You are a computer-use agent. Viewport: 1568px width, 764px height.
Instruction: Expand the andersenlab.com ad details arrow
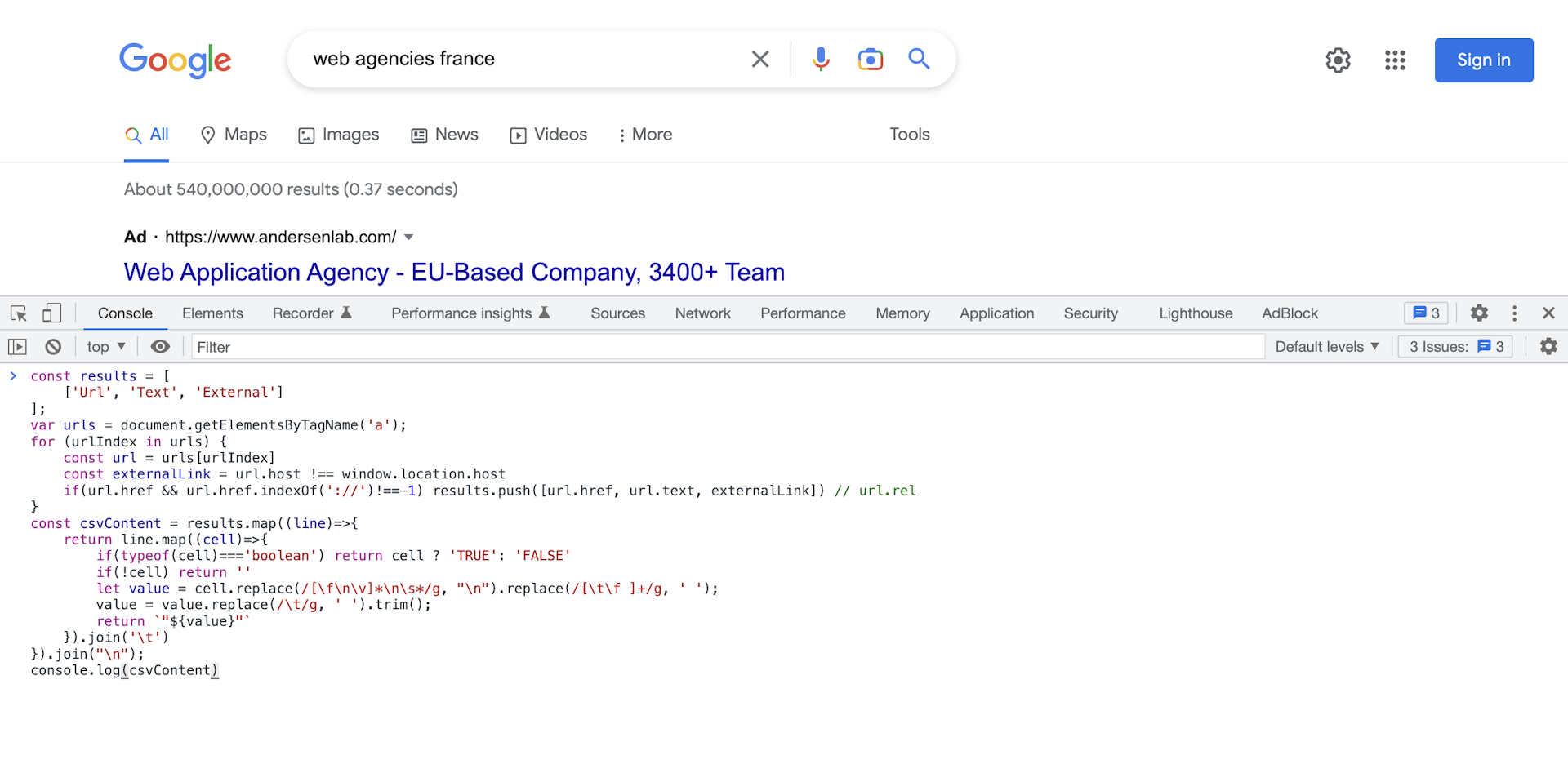click(409, 237)
